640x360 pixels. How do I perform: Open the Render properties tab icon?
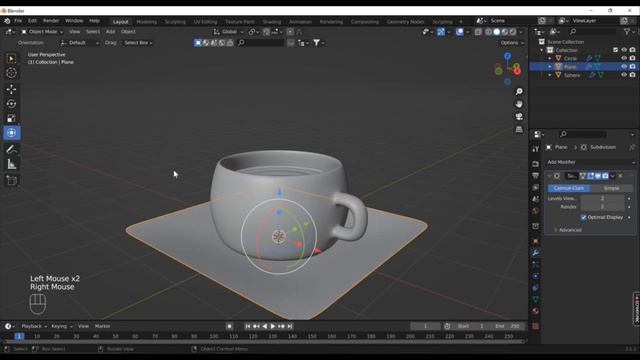tap(536, 164)
